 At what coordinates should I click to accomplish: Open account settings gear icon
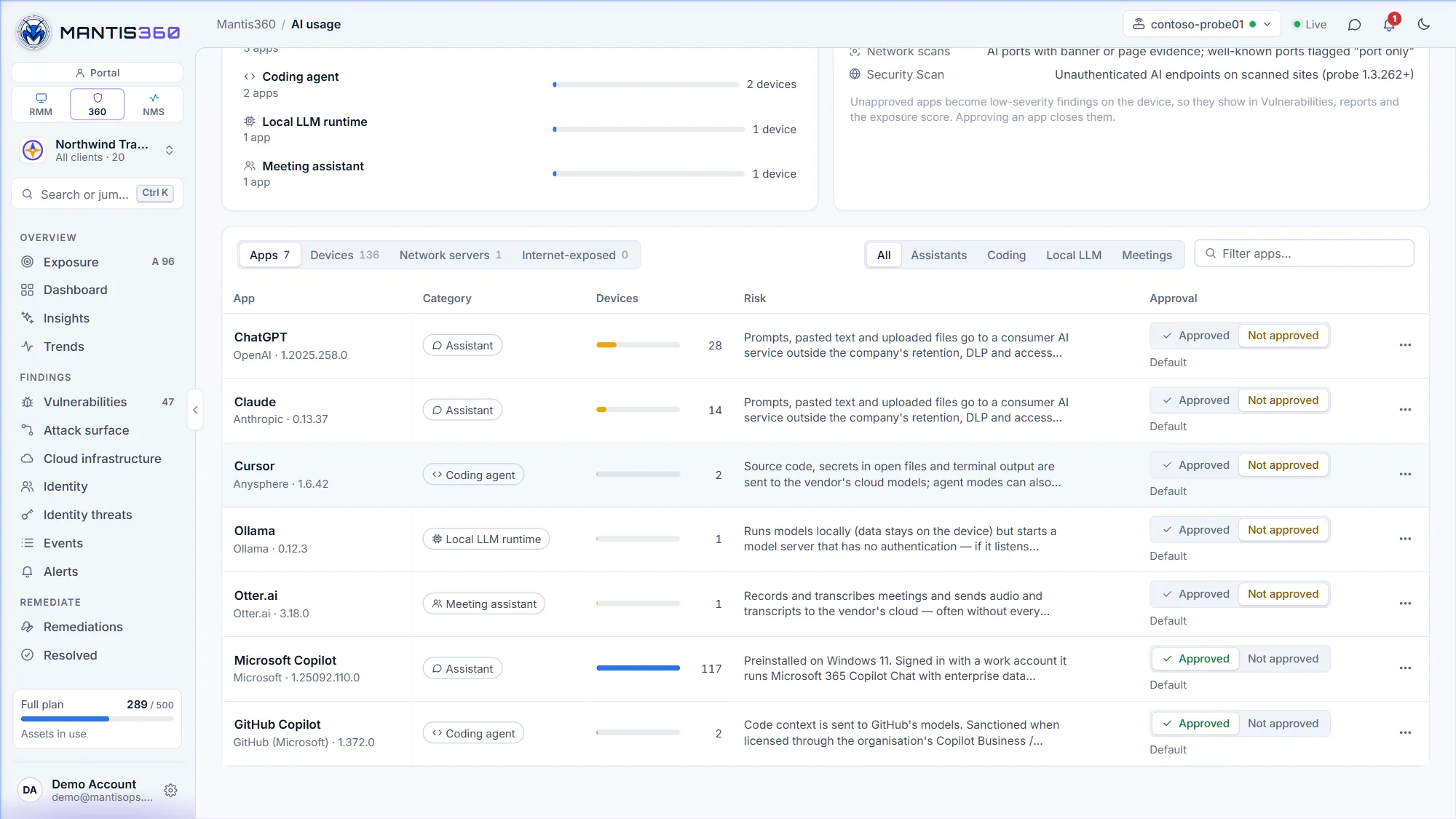point(170,790)
